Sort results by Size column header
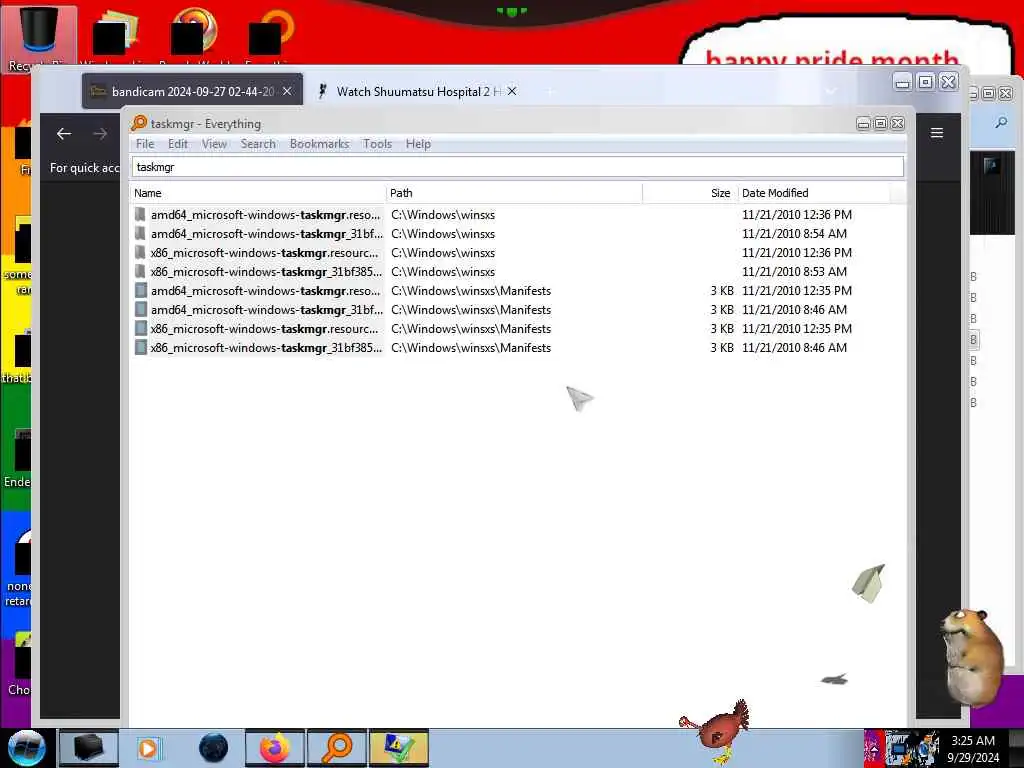This screenshot has height=768, width=1024. 690,193
